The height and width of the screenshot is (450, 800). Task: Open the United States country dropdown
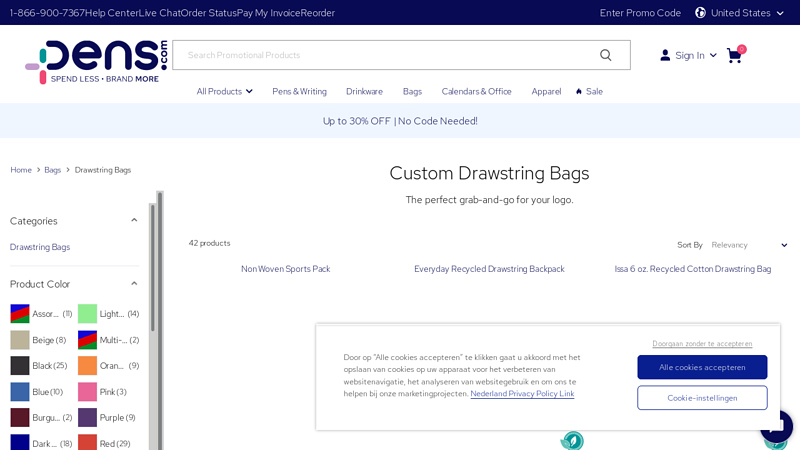[x=740, y=13]
